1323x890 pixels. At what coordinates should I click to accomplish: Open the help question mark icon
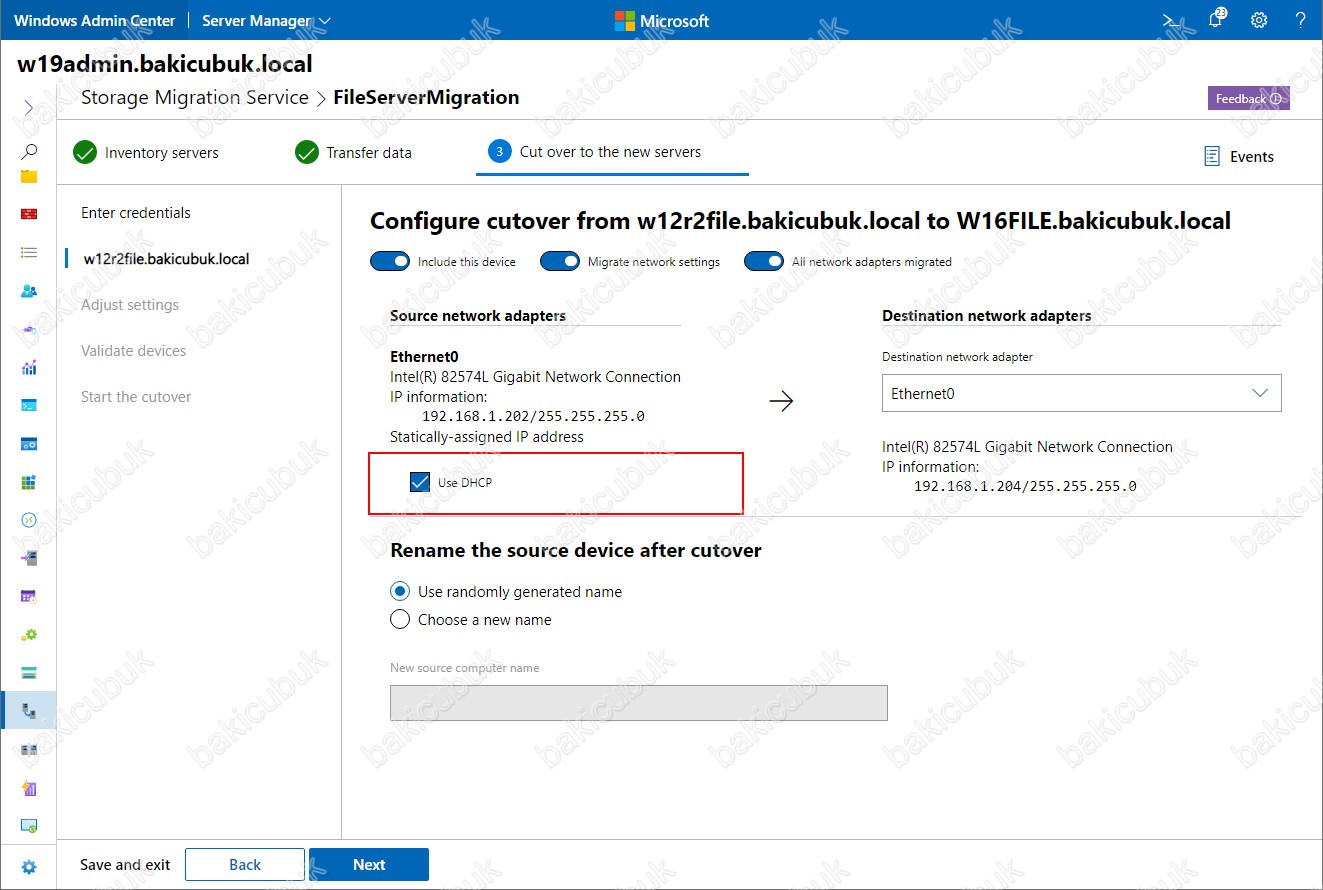[1300, 20]
